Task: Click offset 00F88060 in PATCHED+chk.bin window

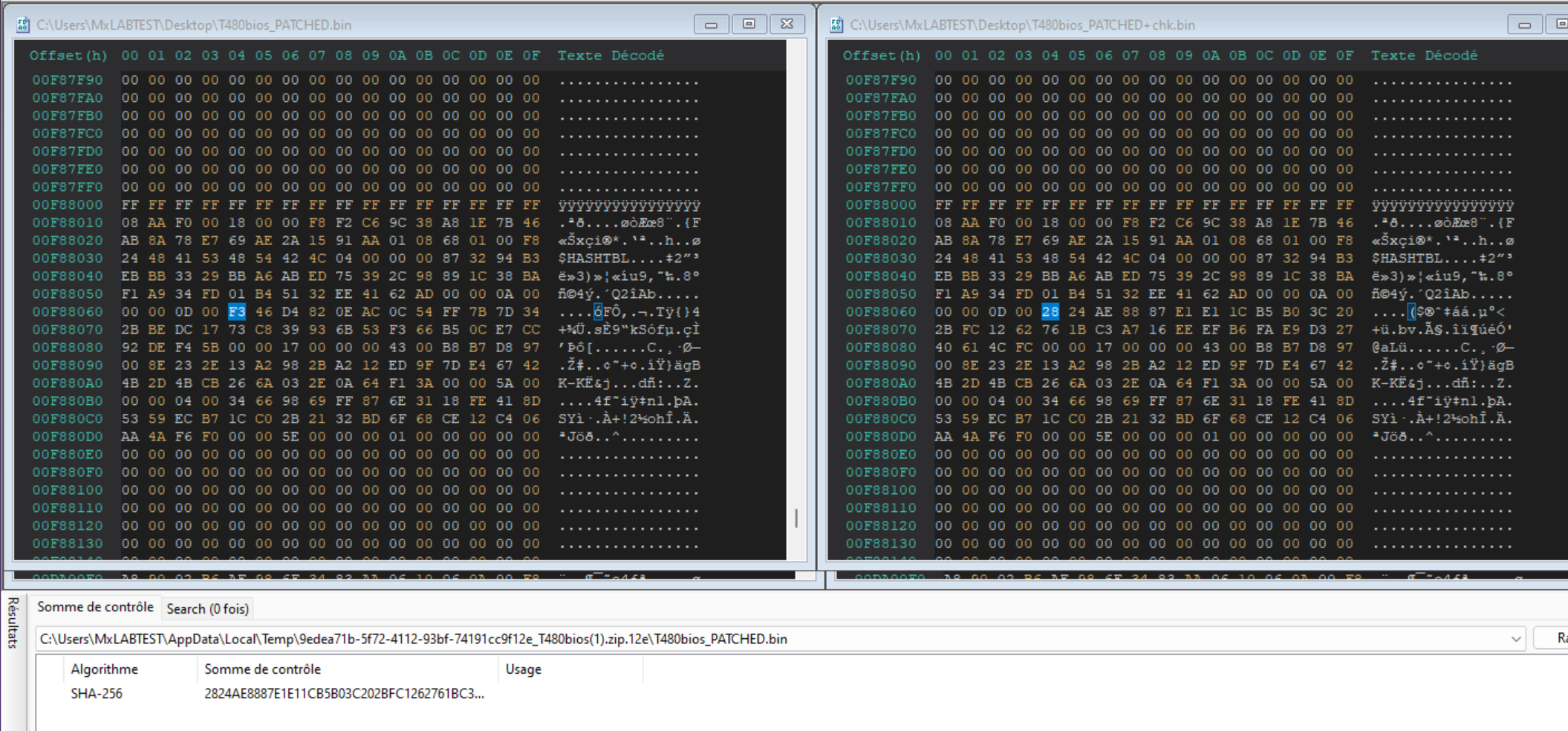Action: pos(881,312)
